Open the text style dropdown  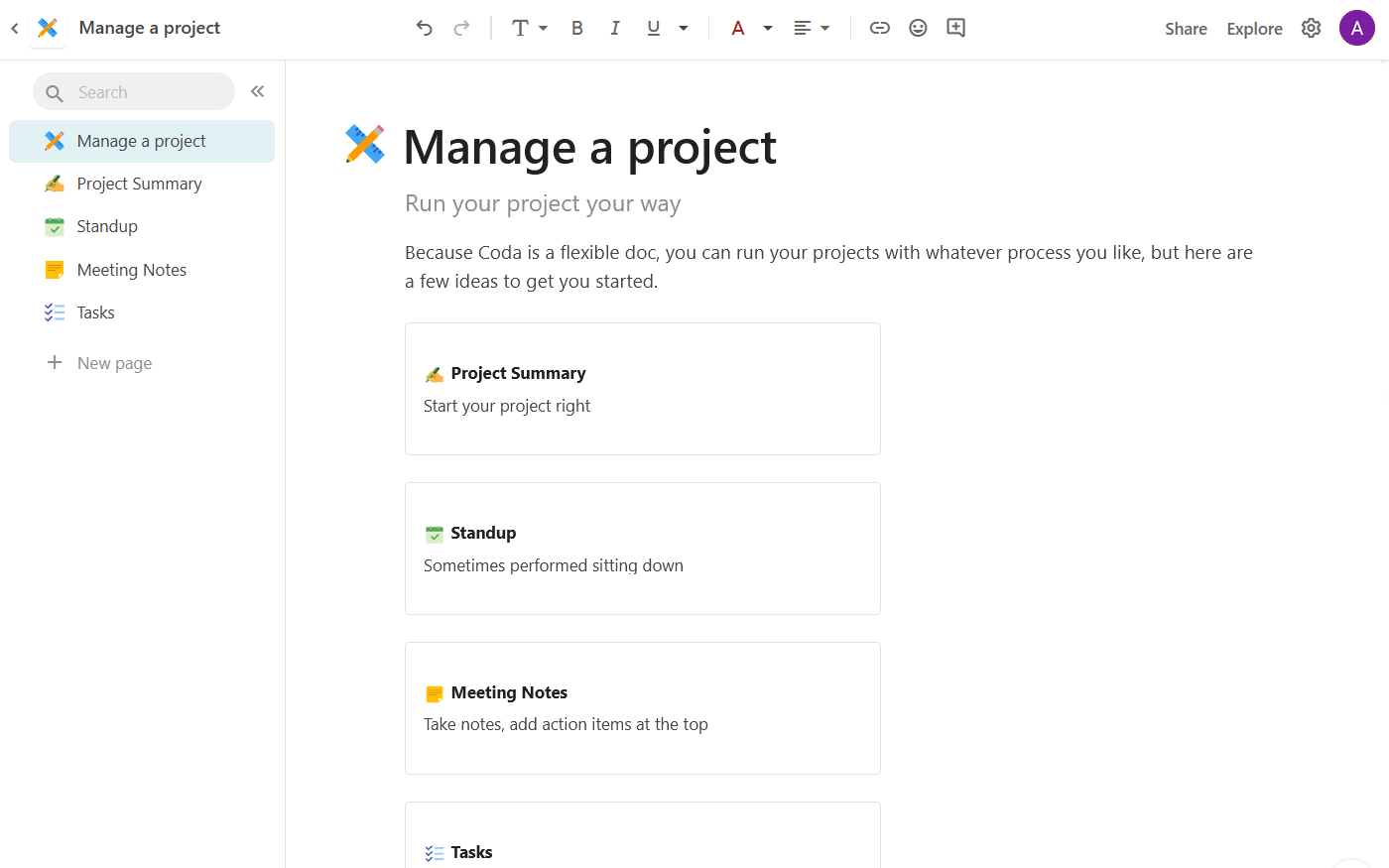pos(529,28)
